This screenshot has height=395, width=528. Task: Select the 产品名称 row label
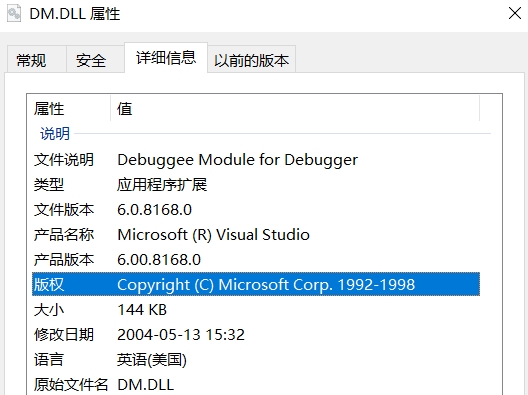pos(64,235)
